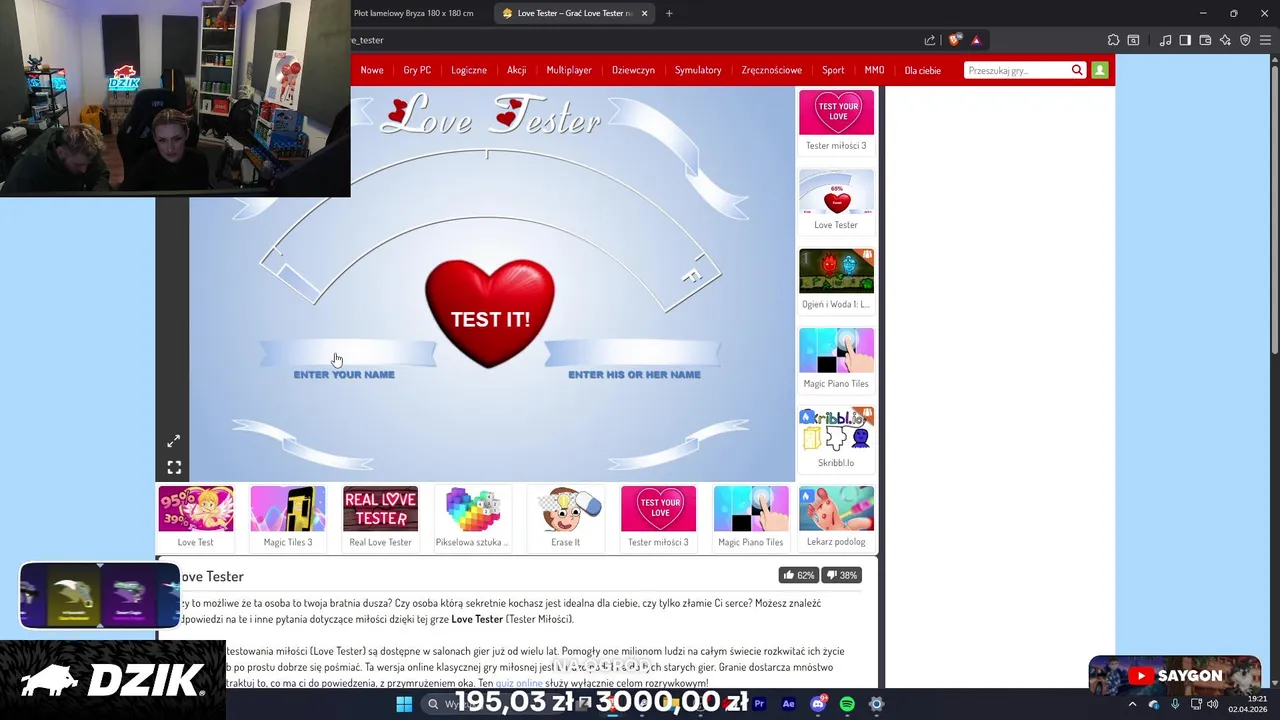This screenshot has height=720, width=1280.
Task: Open Premiere Pro from the taskbar
Action: click(x=760, y=704)
